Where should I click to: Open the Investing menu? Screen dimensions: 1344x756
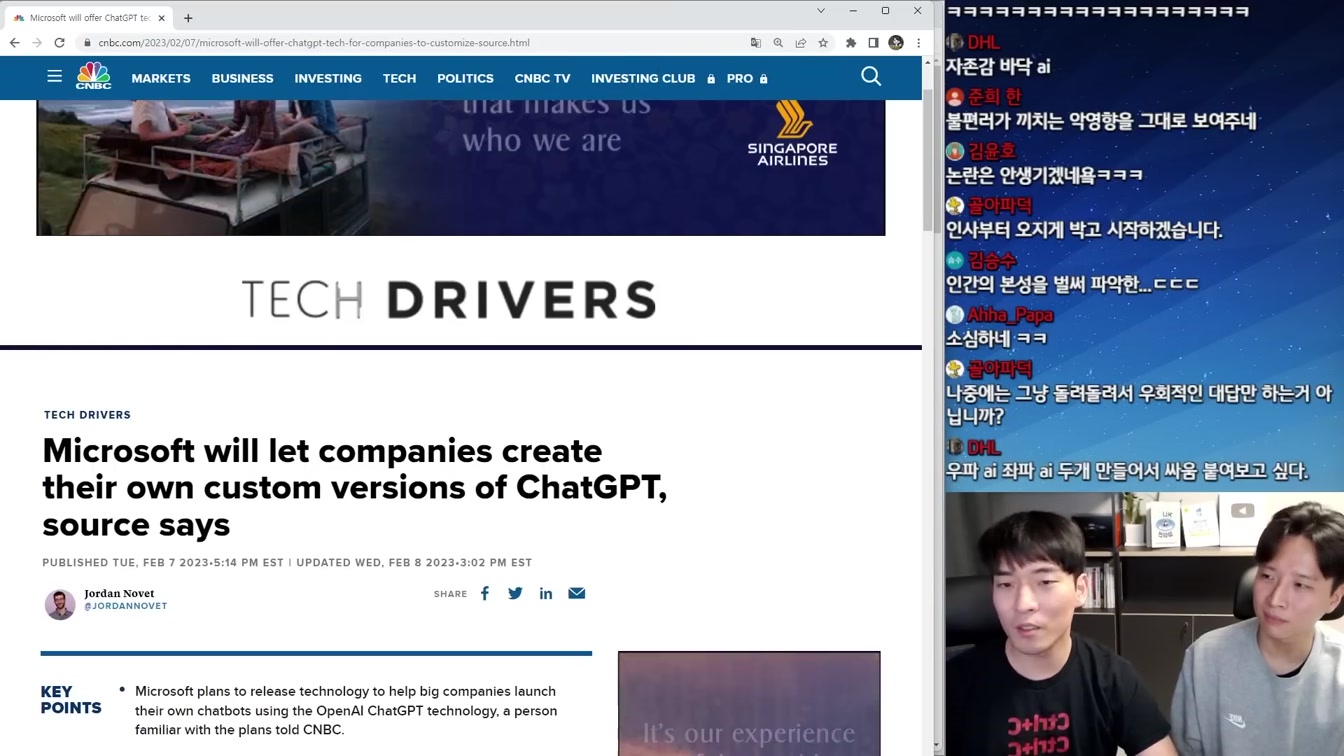tap(328, 78)
